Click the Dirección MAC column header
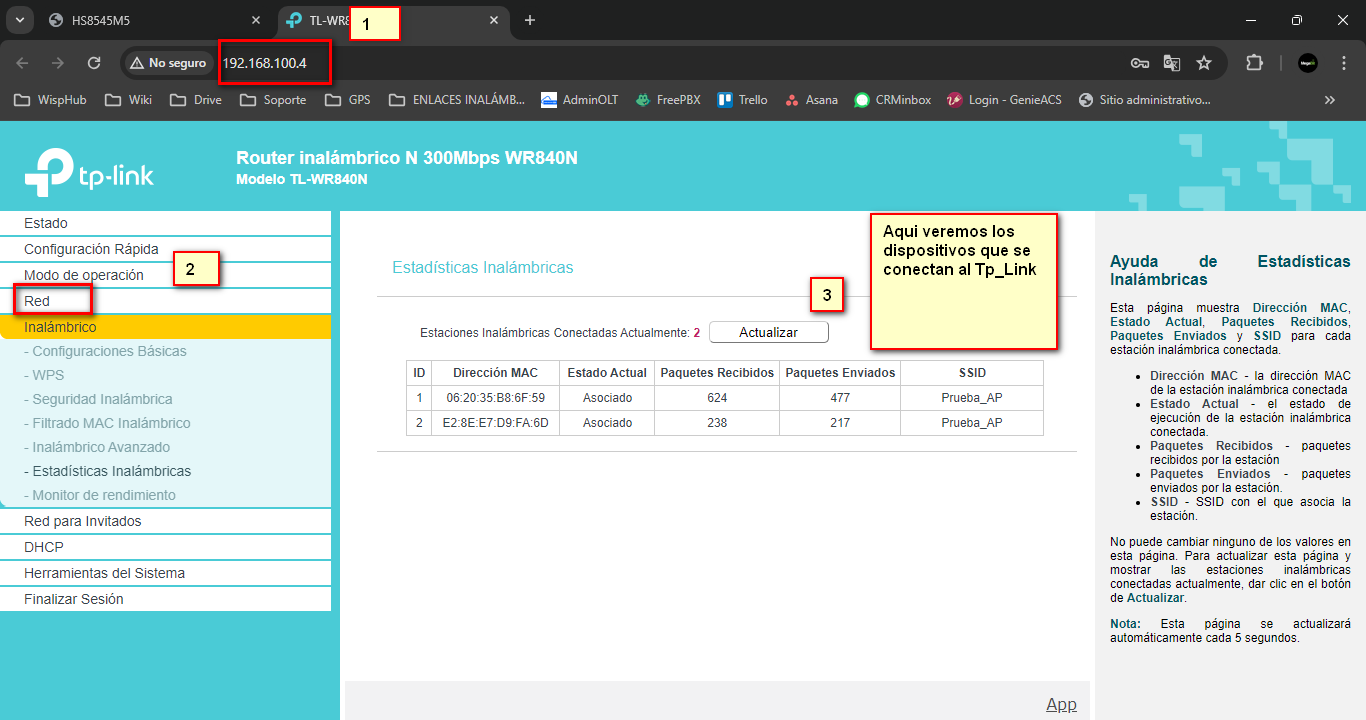The width and height of the screenshot is (1366, 720). pyautogui.click(x=495, y=373)
